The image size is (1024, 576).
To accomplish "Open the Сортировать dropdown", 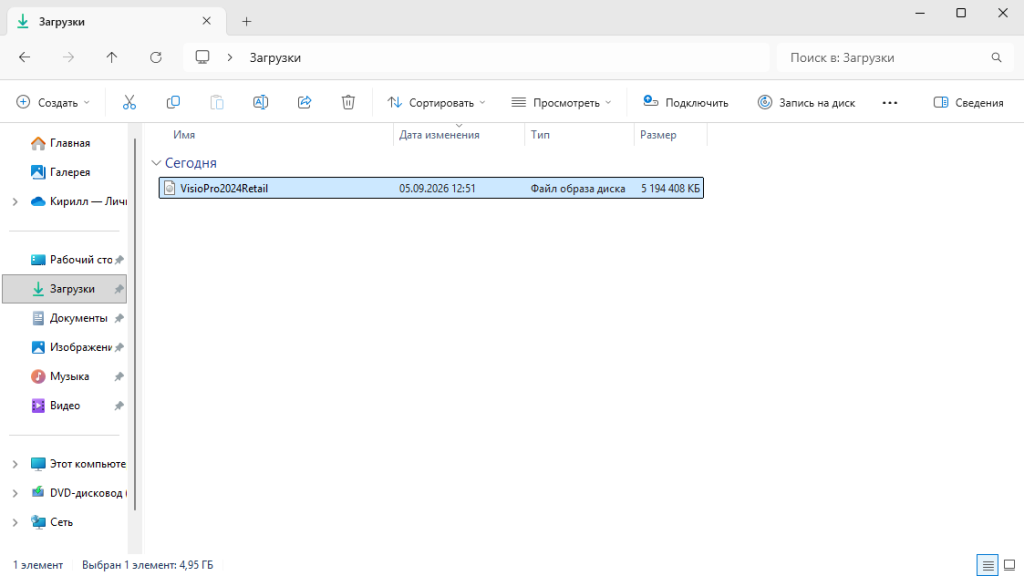I will click(436, 103).
